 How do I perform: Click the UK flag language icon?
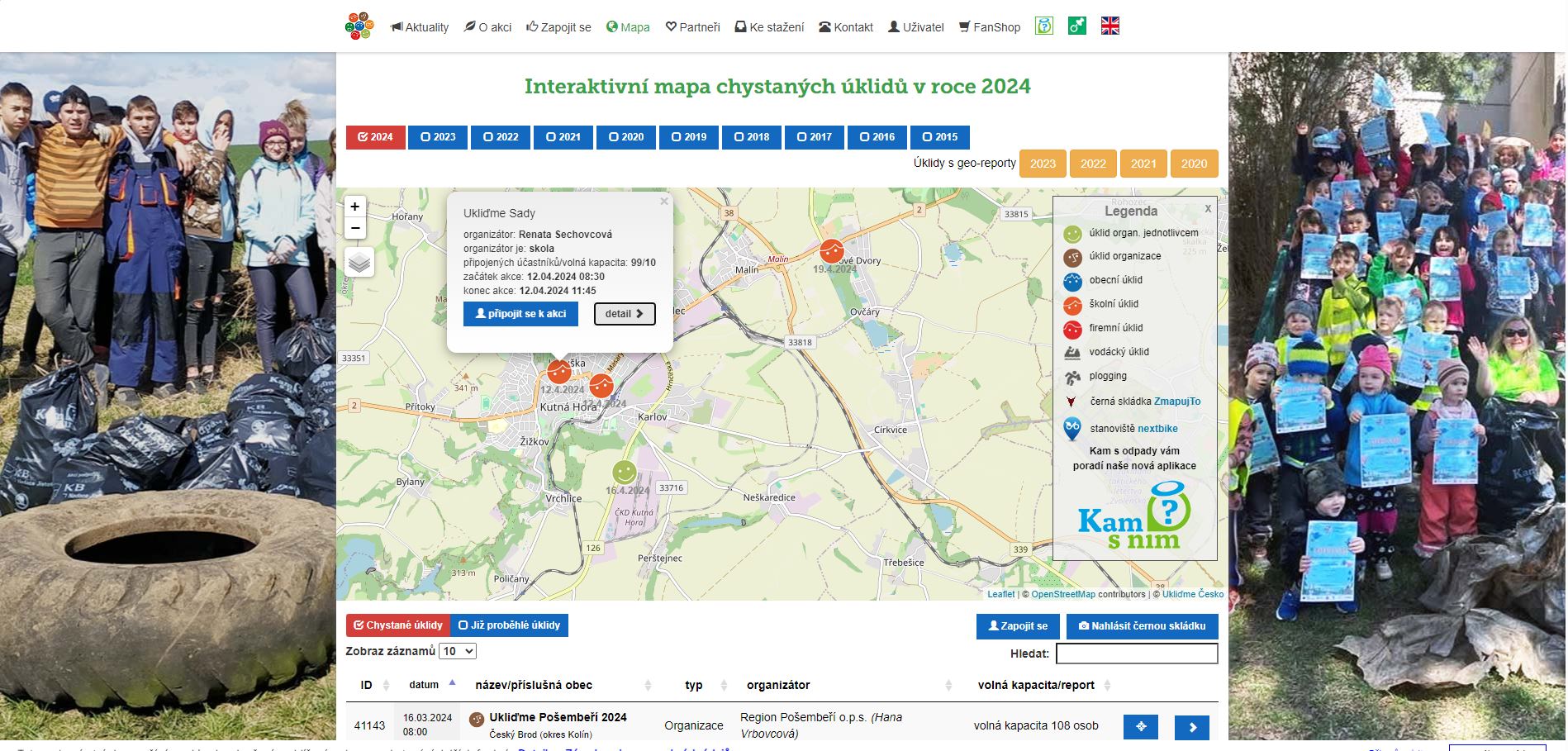(x=1110, y=26)
